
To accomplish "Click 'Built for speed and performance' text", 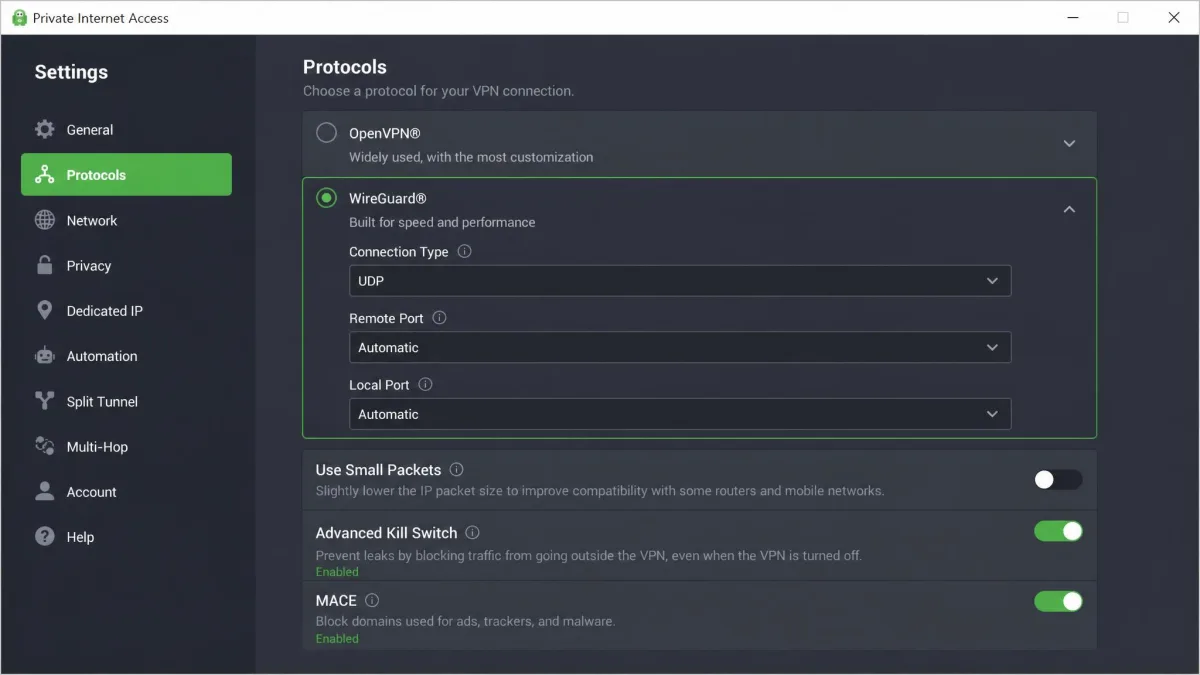I will (x=442, y=222).
